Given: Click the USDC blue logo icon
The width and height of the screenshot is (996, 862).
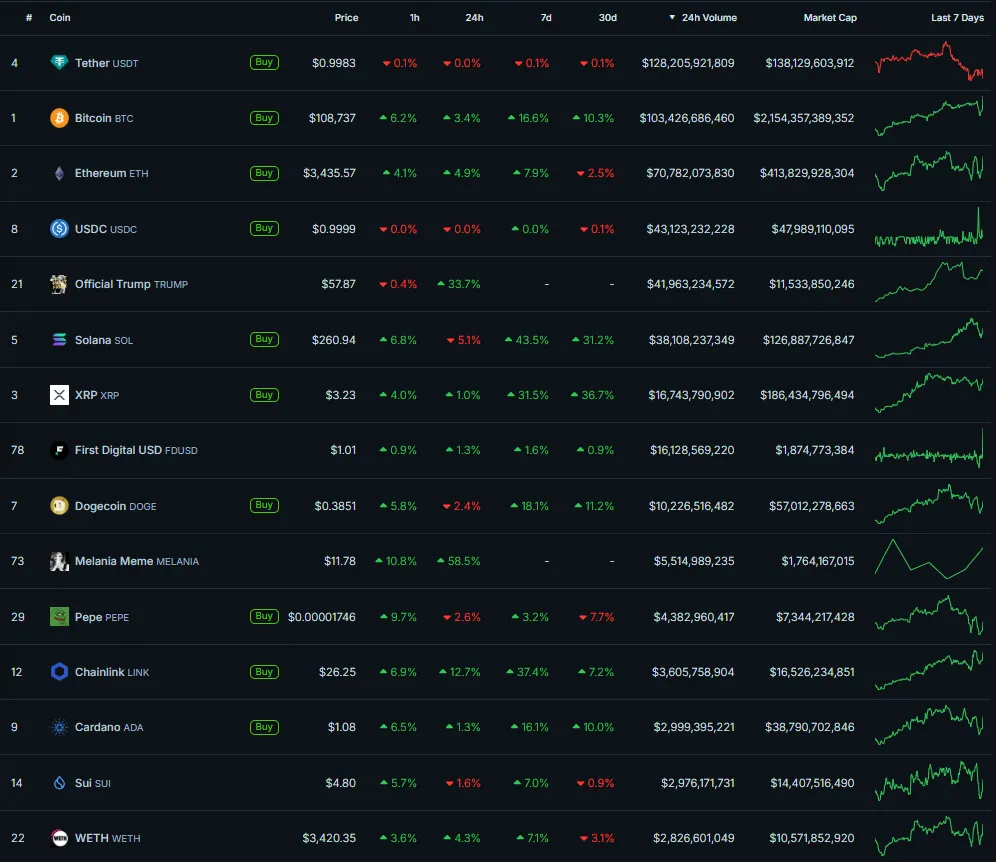Looking at the screenshot, I should tap(59, 229).
